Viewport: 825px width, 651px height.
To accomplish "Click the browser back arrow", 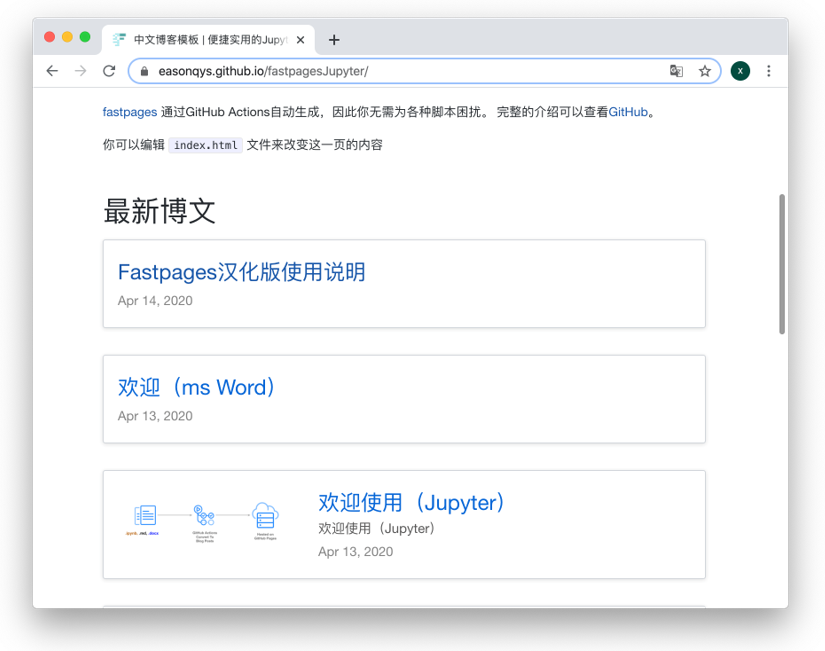I will point(52,71).
